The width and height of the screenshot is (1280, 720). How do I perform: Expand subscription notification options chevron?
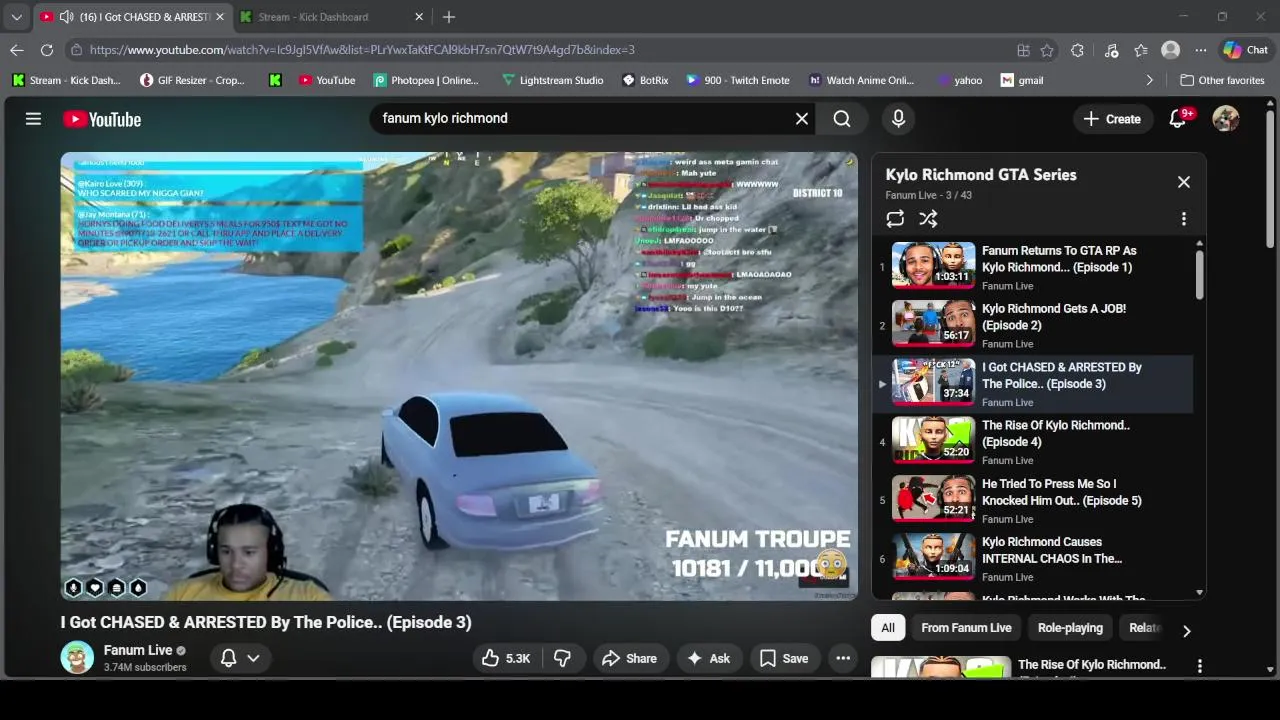(254, 658)
